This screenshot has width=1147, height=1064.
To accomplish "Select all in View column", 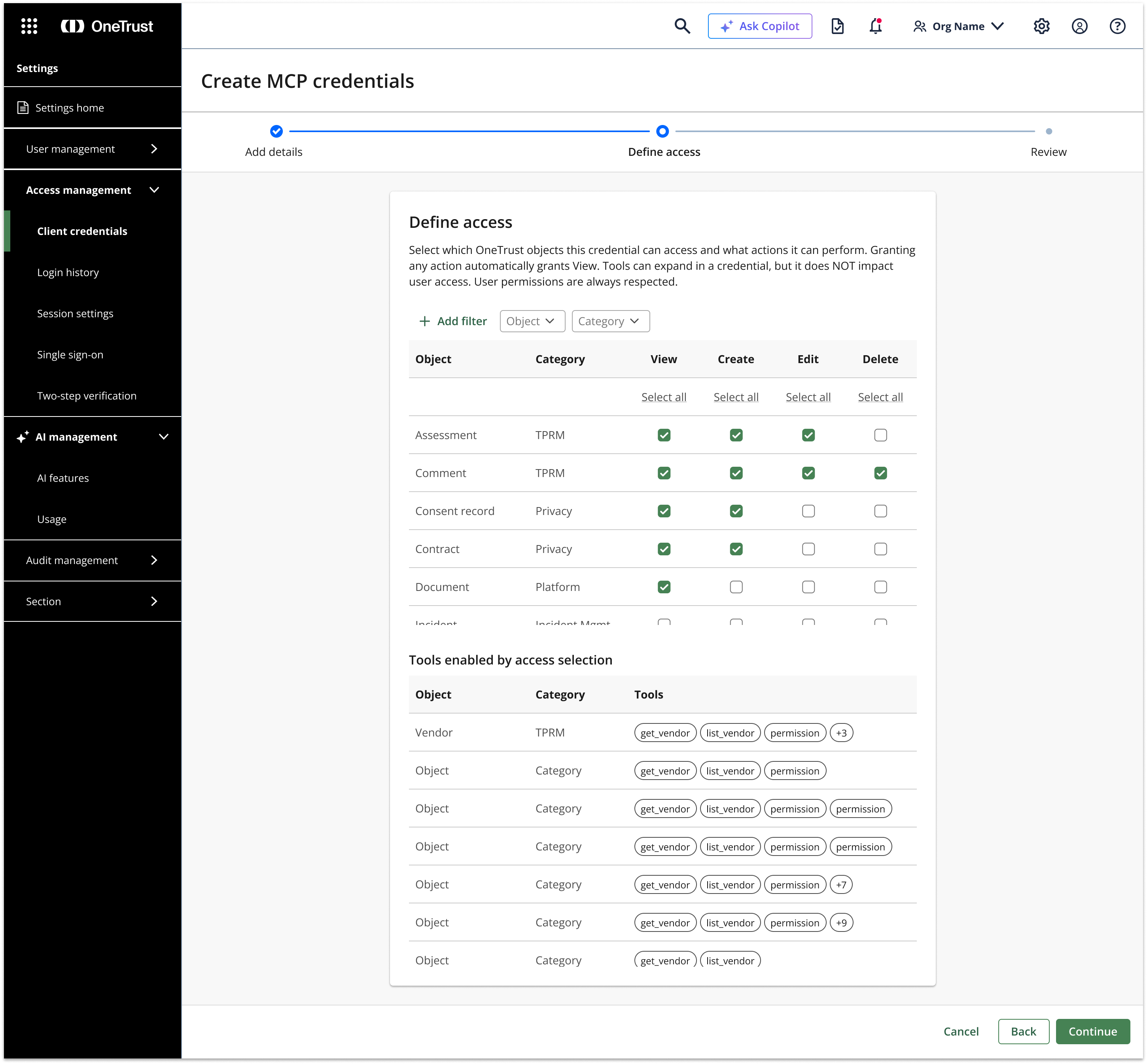I will [664, 397].
